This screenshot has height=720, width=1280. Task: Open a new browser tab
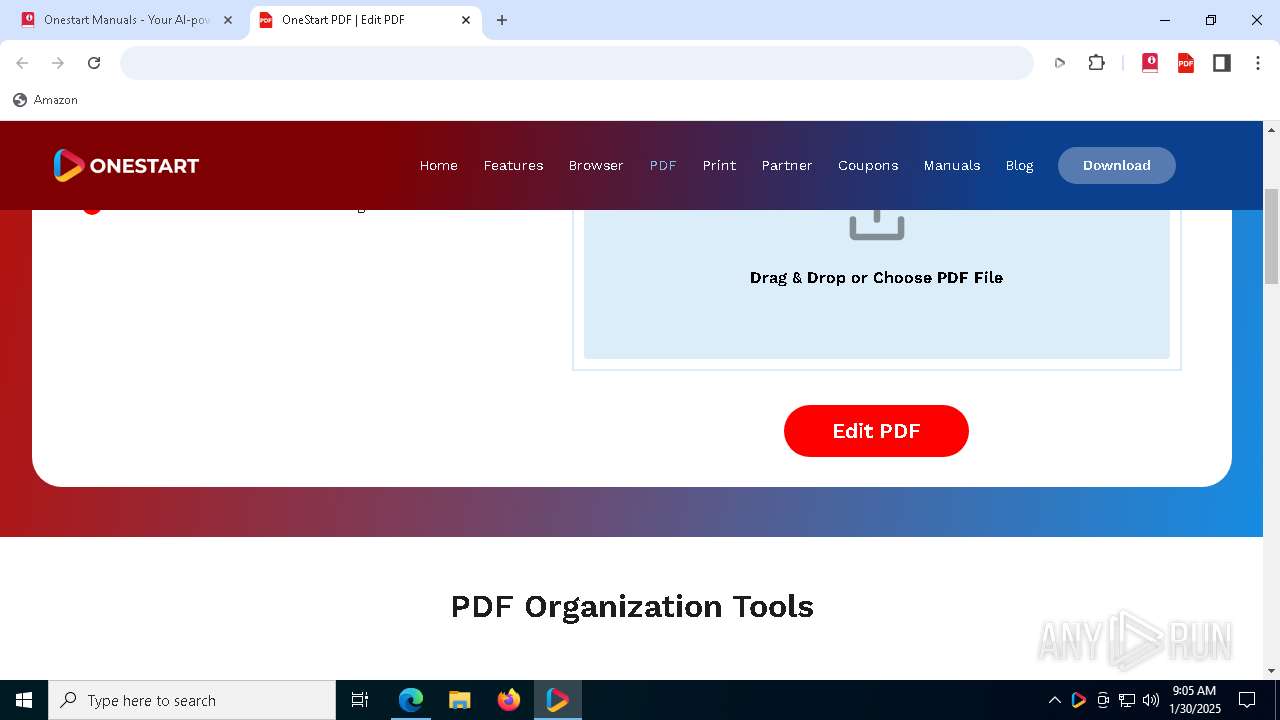[502, 20]
